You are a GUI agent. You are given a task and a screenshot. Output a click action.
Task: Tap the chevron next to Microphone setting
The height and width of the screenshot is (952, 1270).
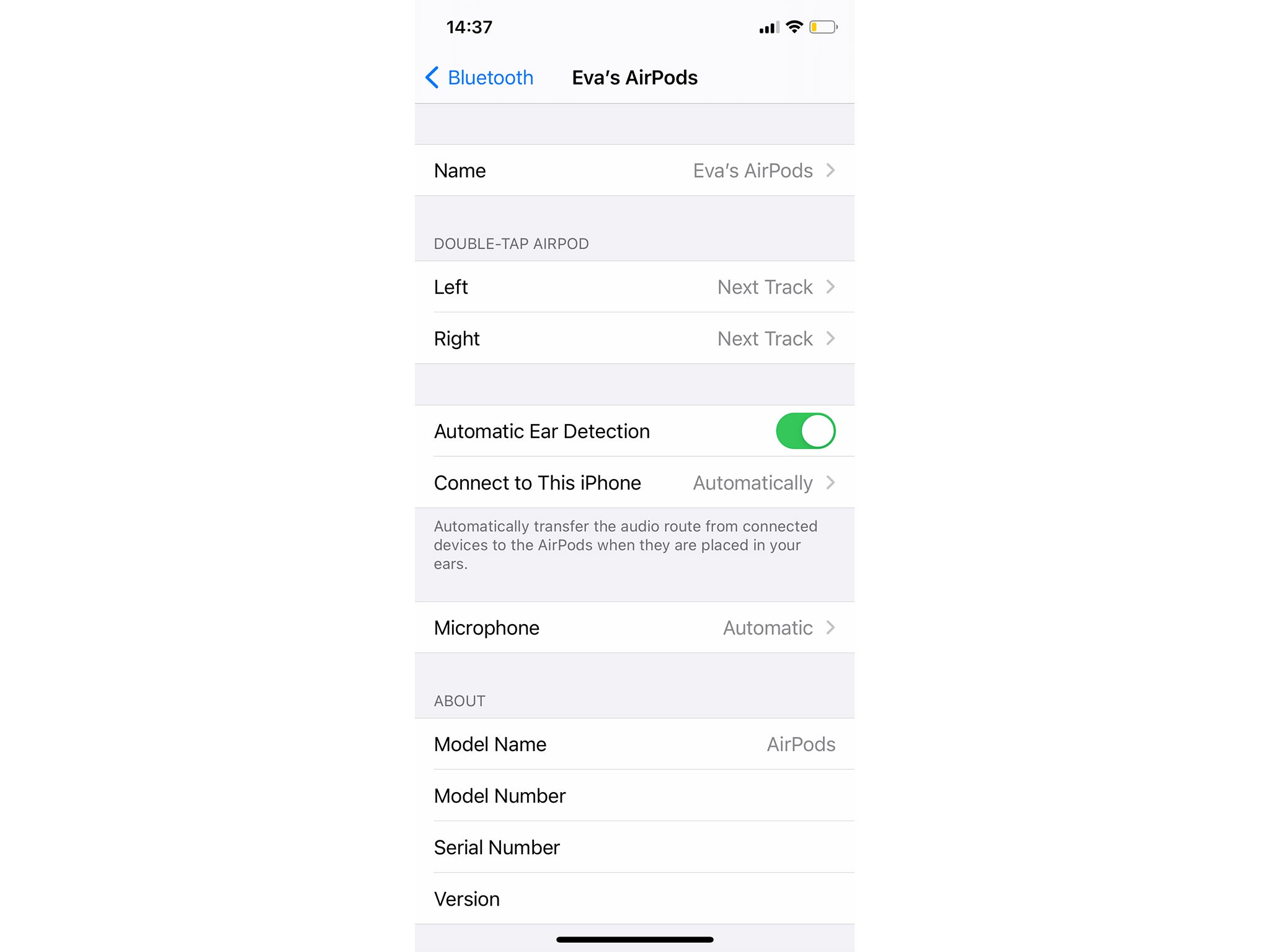(833, 628)
